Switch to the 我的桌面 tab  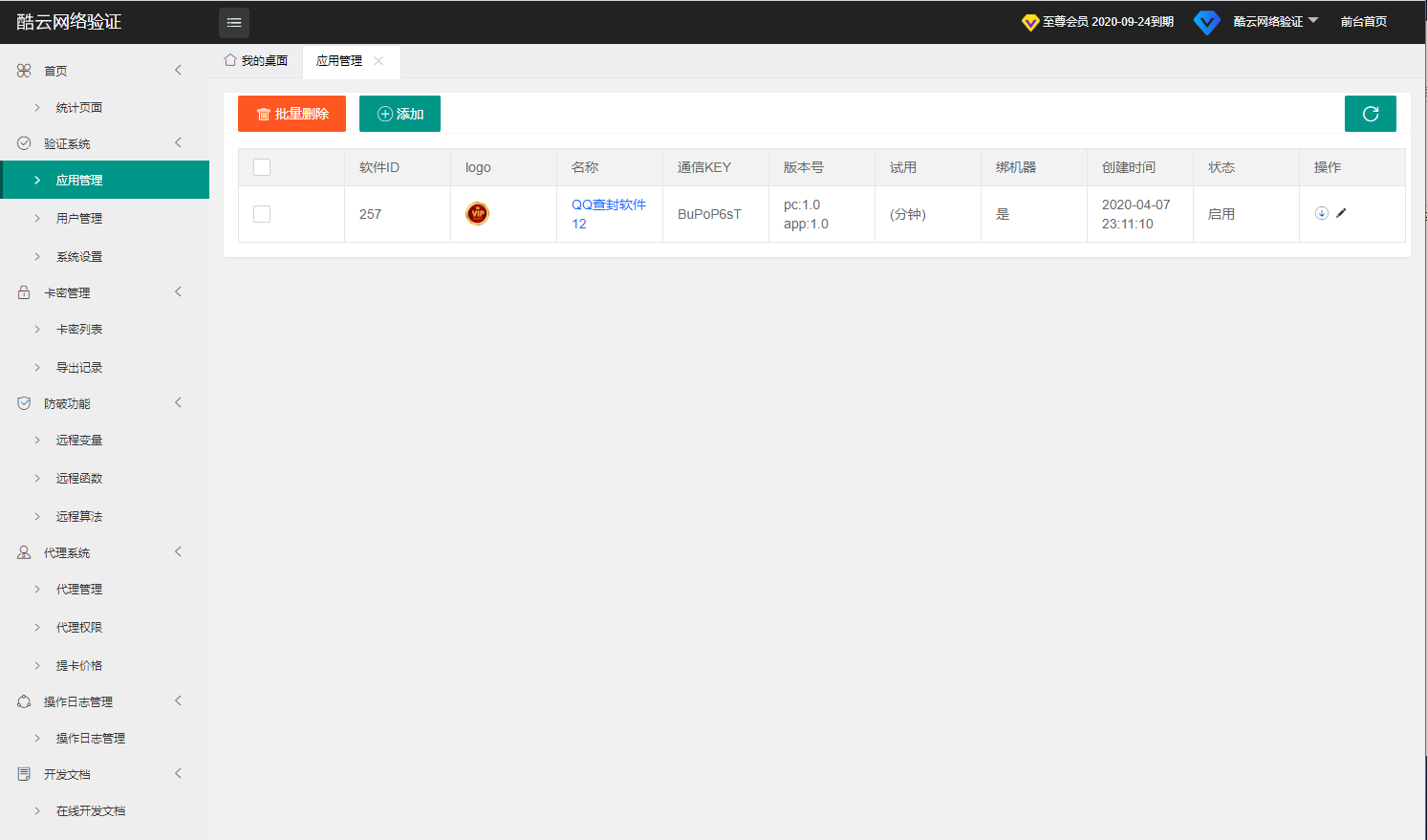tap(256, 61)
